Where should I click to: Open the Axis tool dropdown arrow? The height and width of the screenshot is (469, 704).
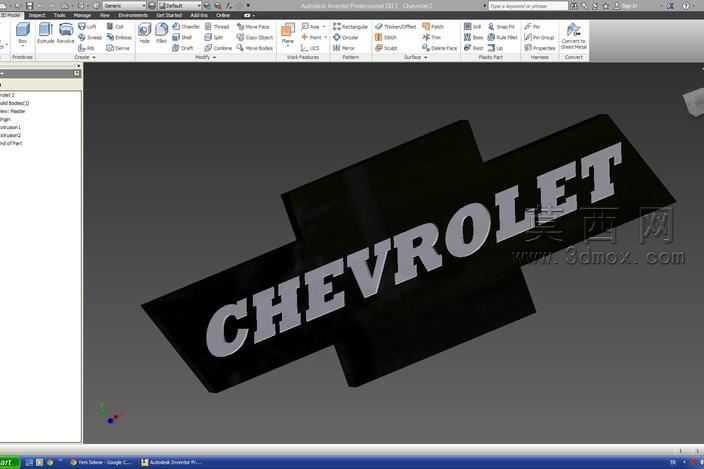tap(324, 26)
